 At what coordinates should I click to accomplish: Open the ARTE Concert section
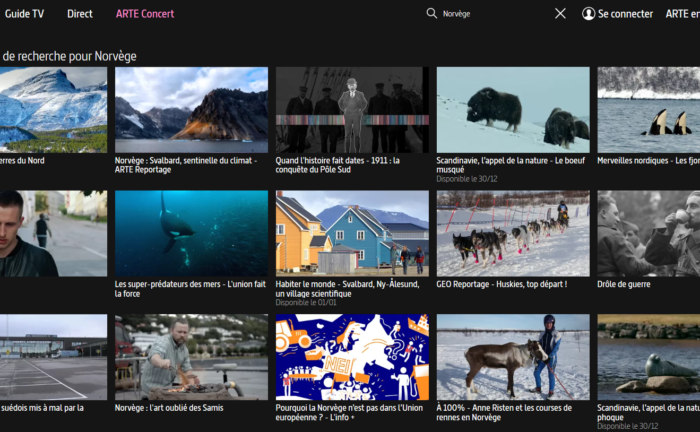click(144, 14)
